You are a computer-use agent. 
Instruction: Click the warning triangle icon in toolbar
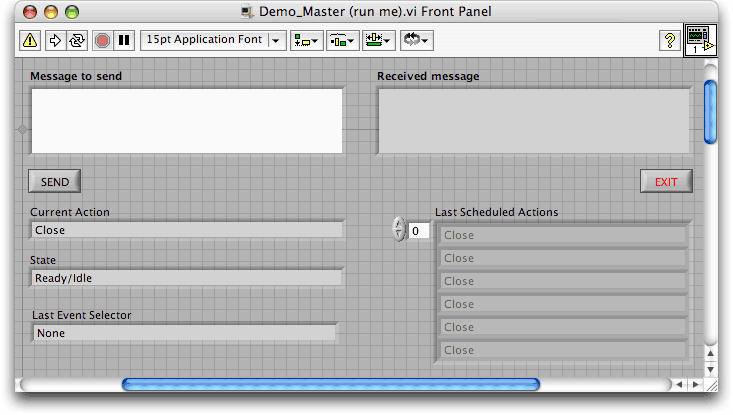[30, 40]
